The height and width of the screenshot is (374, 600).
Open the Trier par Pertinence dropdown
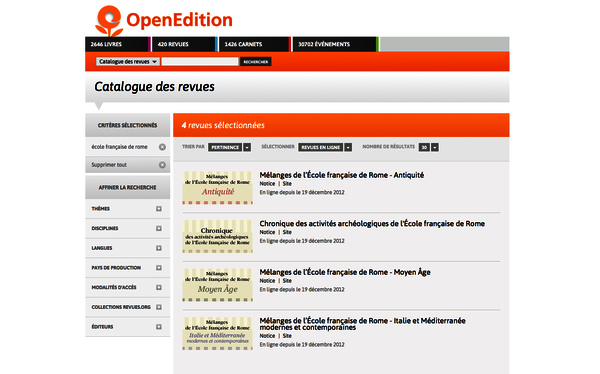click(230, 147)
